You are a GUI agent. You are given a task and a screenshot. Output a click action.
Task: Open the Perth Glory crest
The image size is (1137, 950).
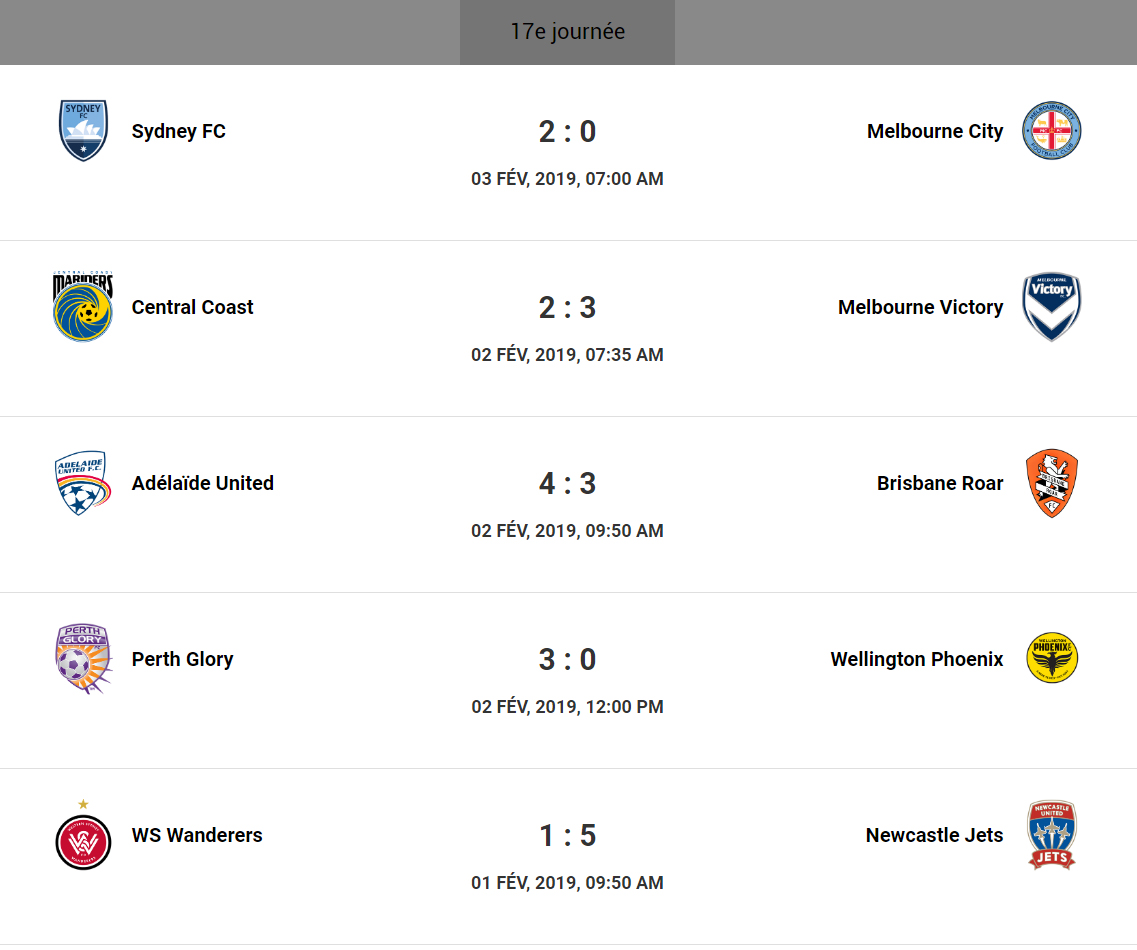click(83, 659)
